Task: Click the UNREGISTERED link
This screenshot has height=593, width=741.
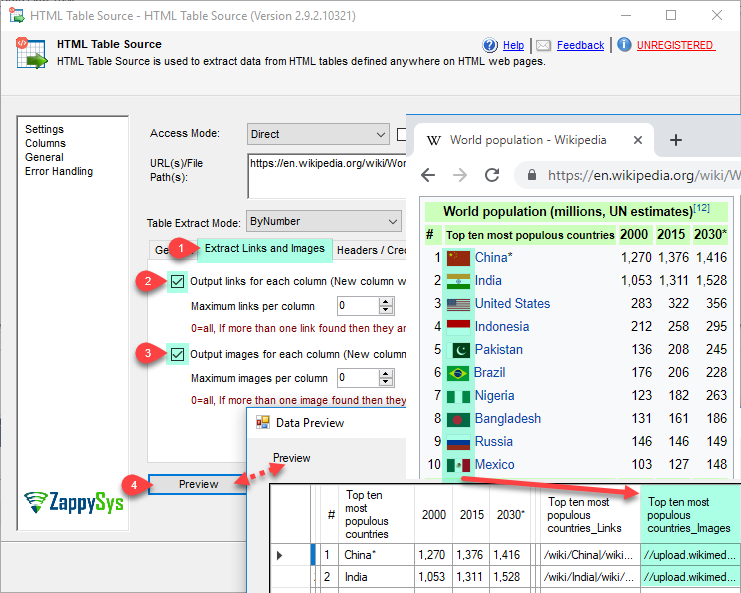Action: coord(675,45)
